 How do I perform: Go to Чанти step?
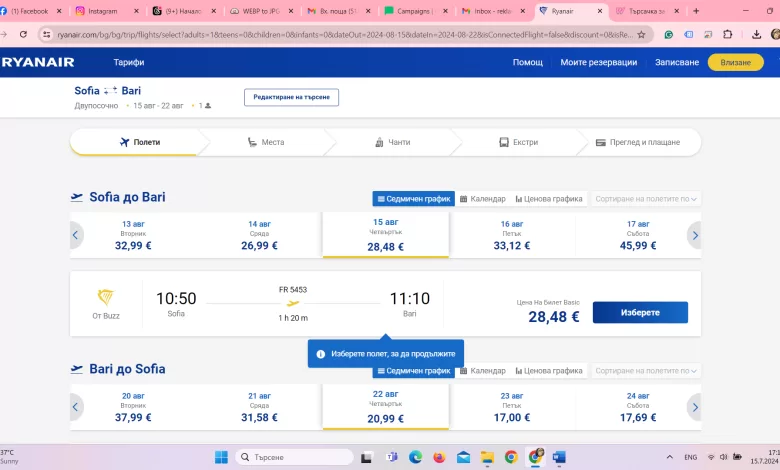click(393, 142)
